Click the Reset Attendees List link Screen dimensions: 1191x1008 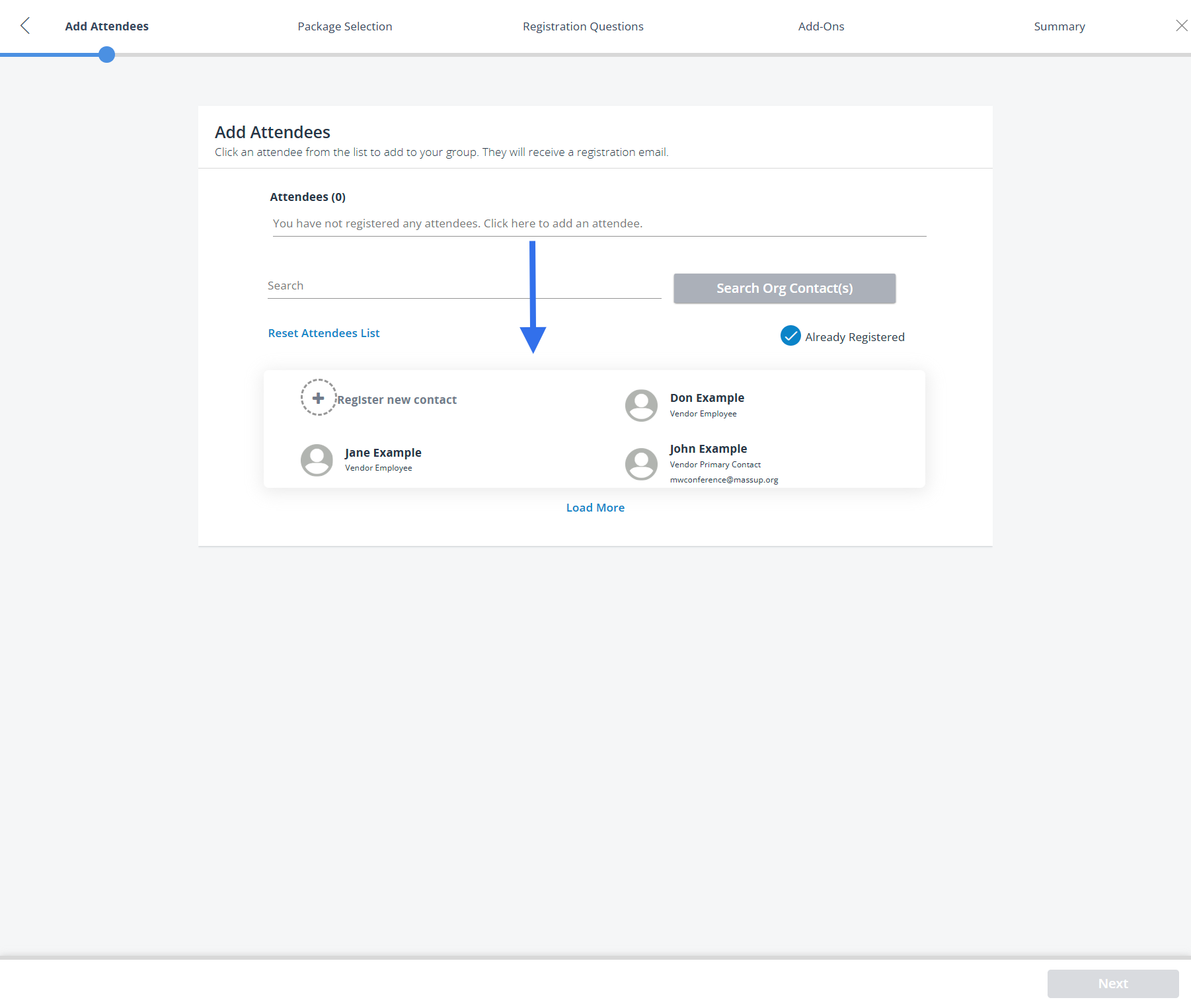click(x=324, y=333)
